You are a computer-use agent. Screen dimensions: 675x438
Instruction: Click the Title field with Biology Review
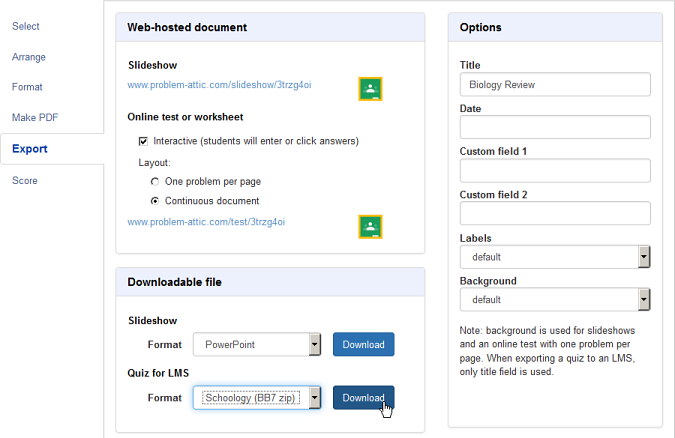(555, 84)
